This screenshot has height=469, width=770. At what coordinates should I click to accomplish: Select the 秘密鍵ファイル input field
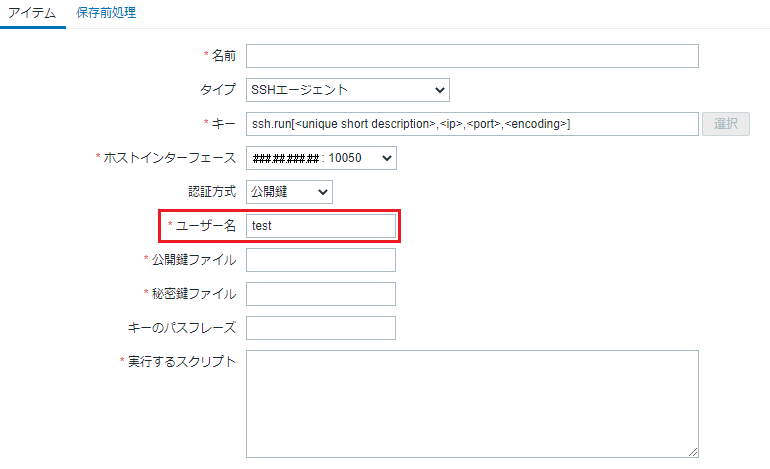[321, 294]
